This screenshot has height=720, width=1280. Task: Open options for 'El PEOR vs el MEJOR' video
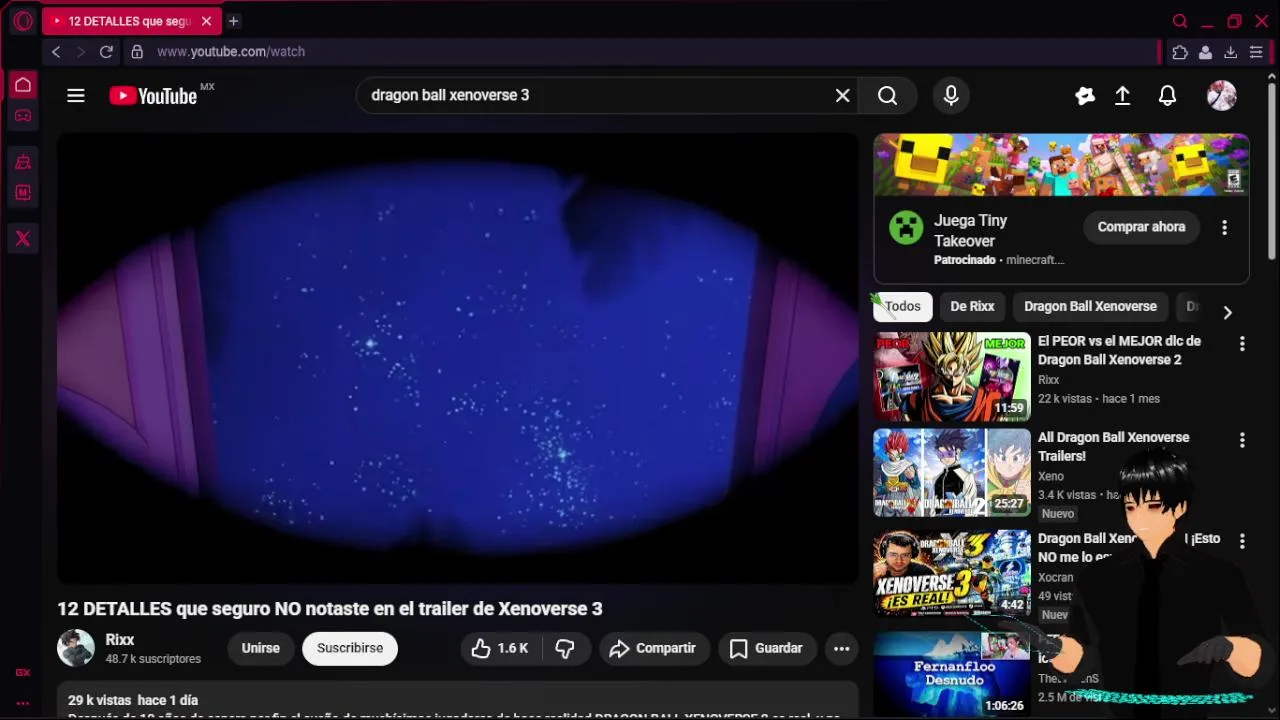(1242, 344)
